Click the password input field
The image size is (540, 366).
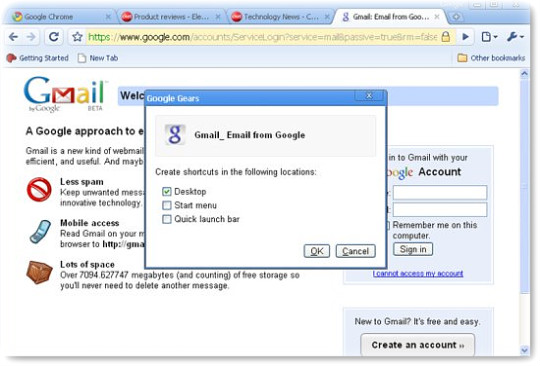(440, 210)
